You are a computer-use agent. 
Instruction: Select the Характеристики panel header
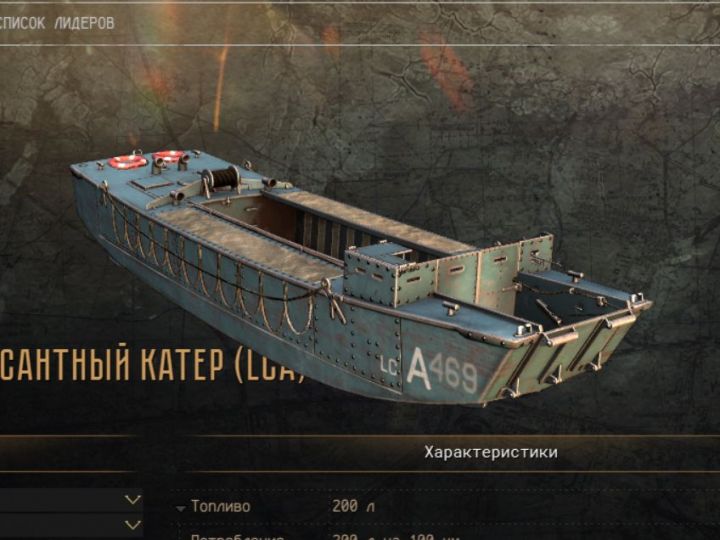click(491, 452)
